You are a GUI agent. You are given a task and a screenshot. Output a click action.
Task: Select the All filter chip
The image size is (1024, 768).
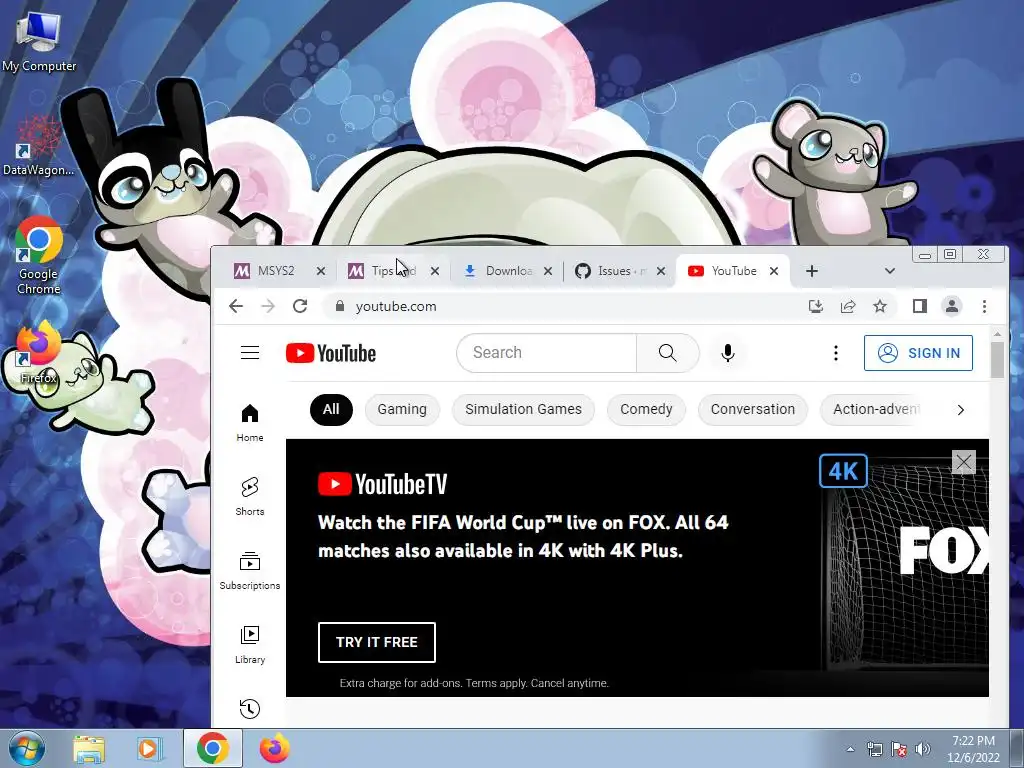tap(331, 409)
